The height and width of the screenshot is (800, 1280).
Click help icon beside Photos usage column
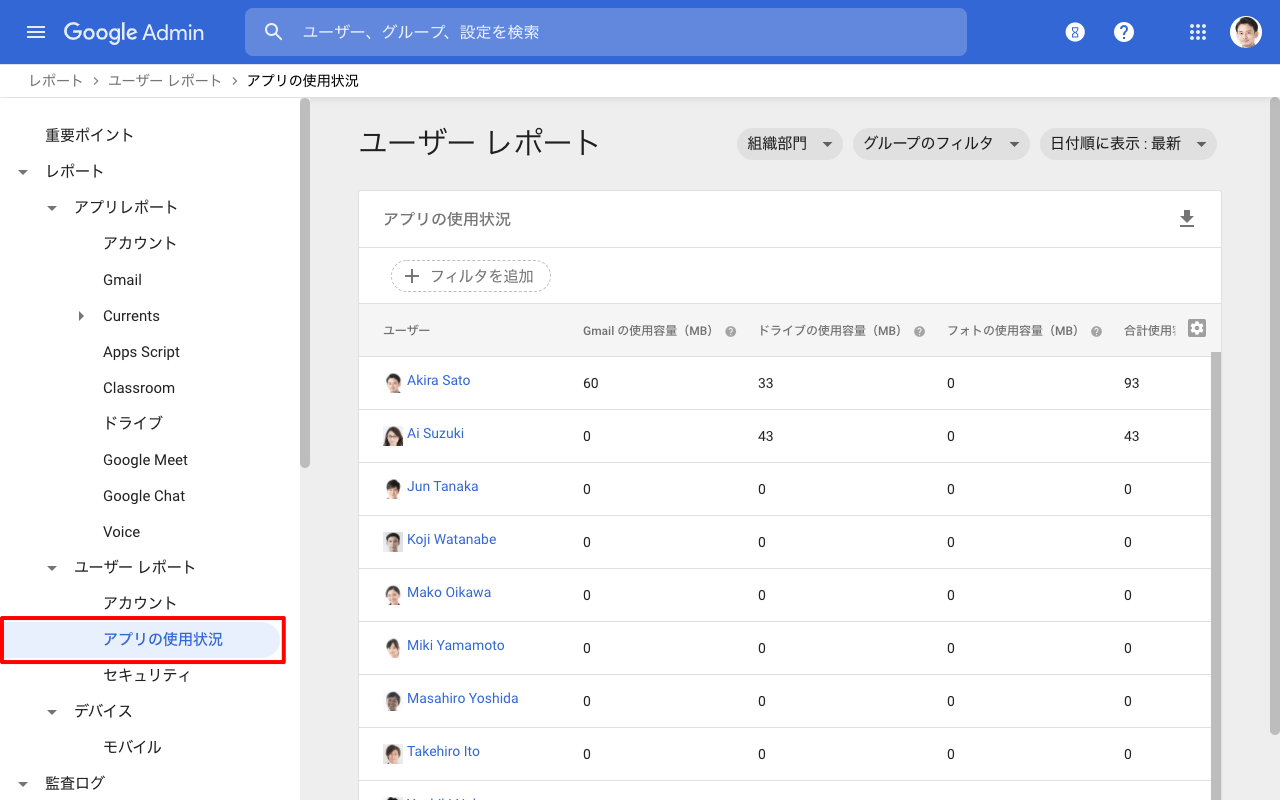[1097, 331]
